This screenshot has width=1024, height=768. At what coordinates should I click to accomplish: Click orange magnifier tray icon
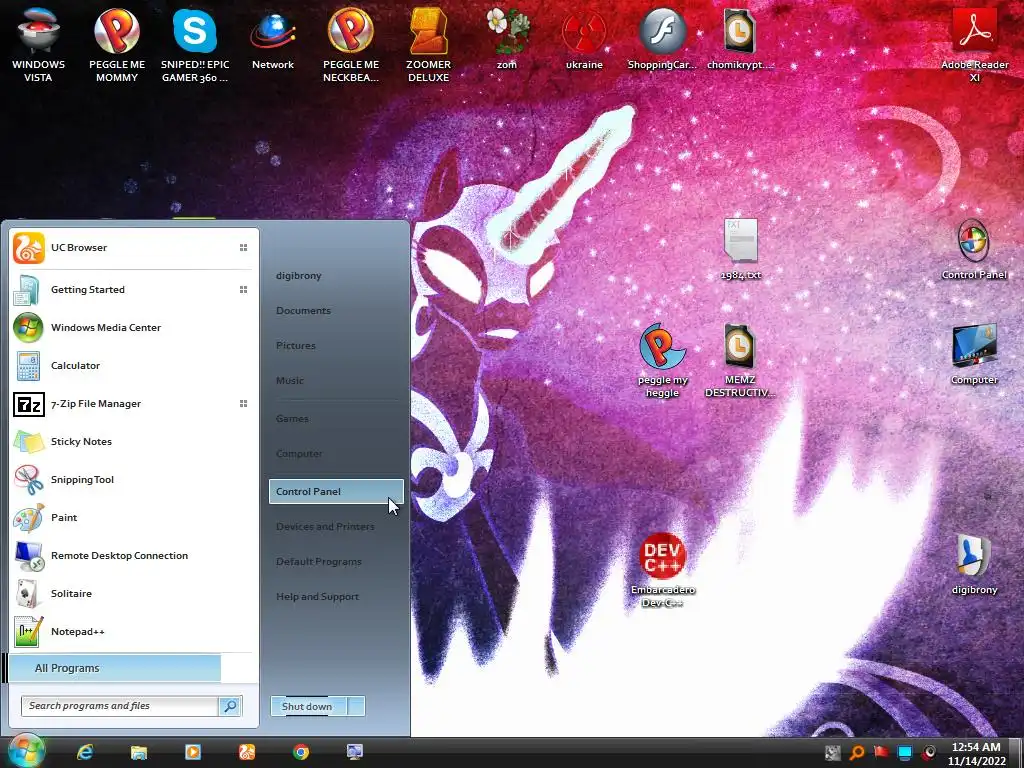tap(857, 753)
